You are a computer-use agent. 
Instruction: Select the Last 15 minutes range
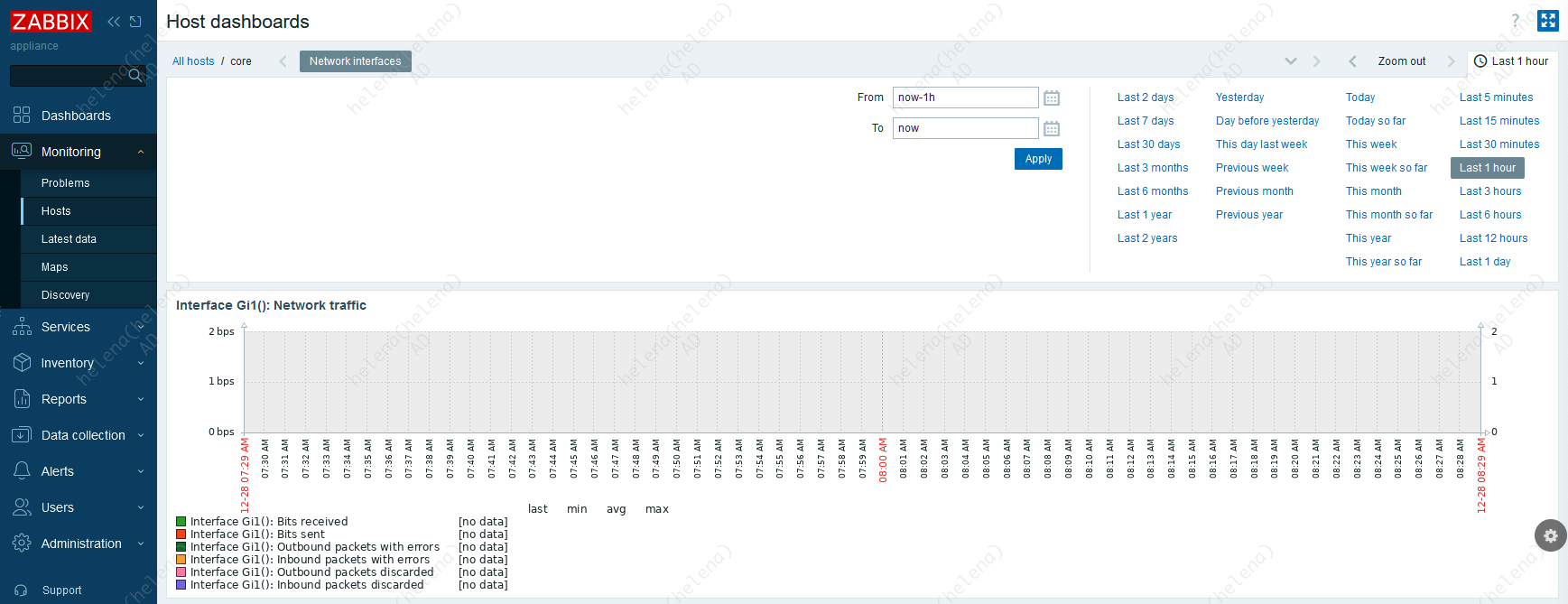pos(1498,121)
